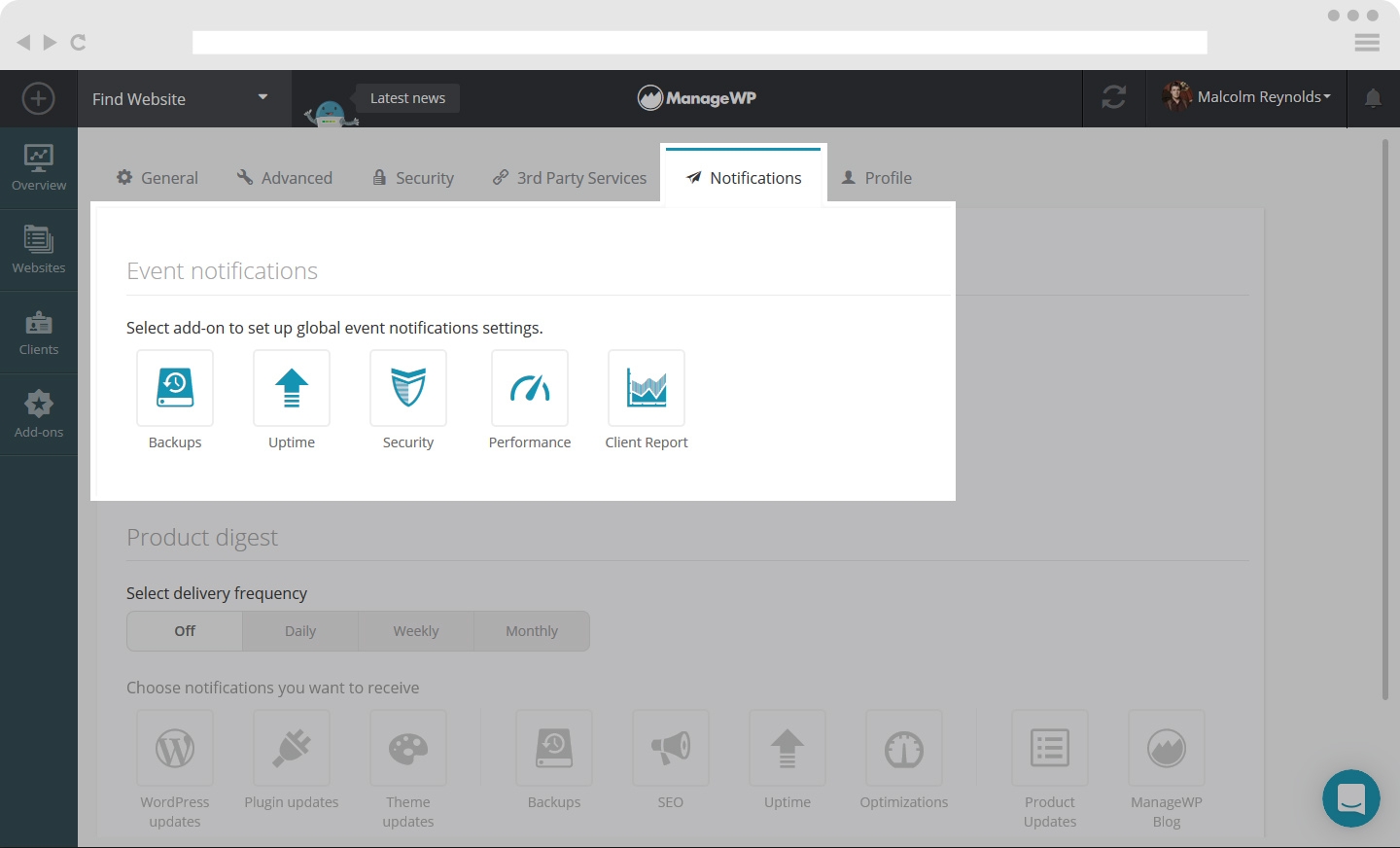Screen dimensions: 1400x848
Task: Click the ManageWP logo
Action: coord(697,97)
